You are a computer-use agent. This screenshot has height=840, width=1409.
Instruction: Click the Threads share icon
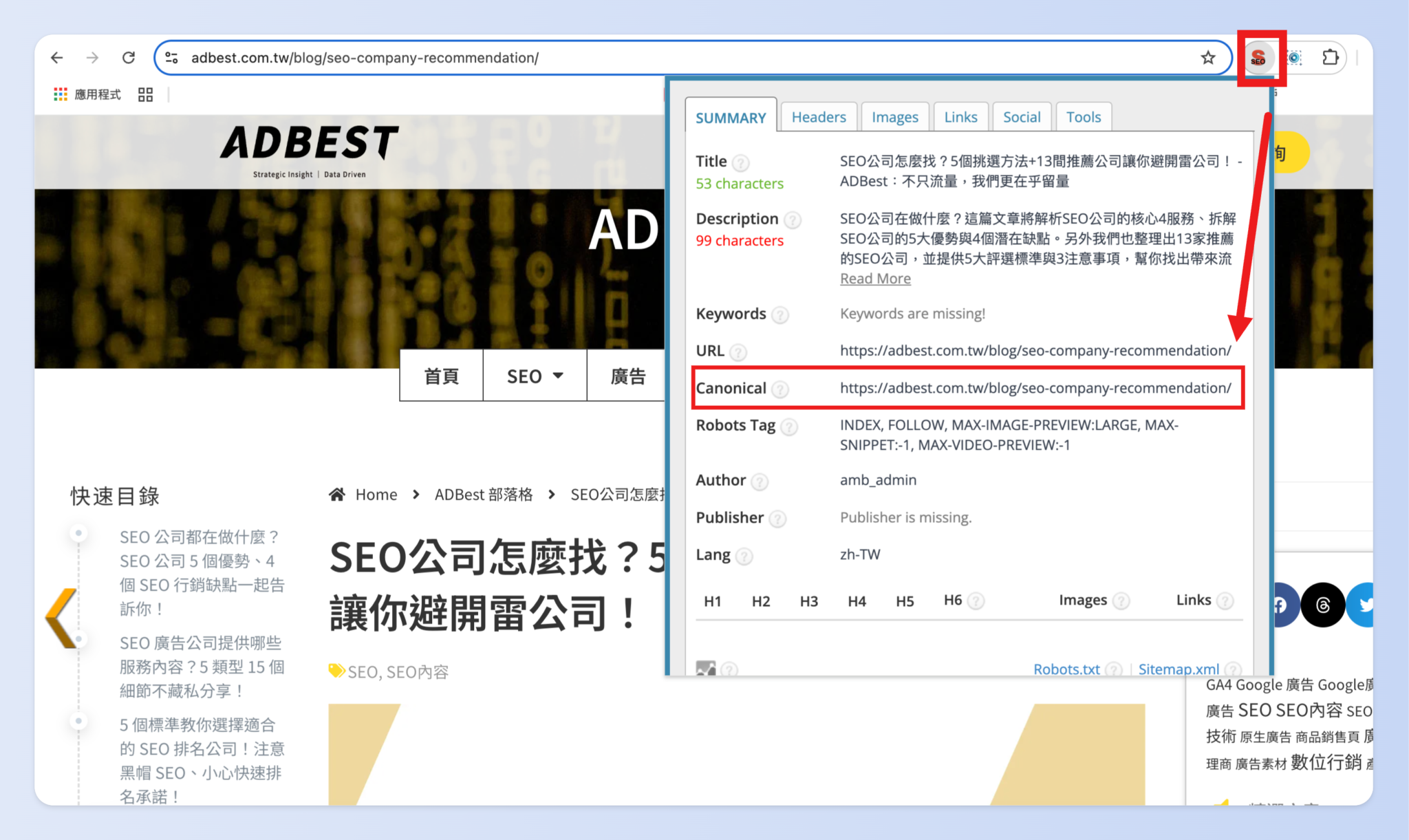point(1322,605)
